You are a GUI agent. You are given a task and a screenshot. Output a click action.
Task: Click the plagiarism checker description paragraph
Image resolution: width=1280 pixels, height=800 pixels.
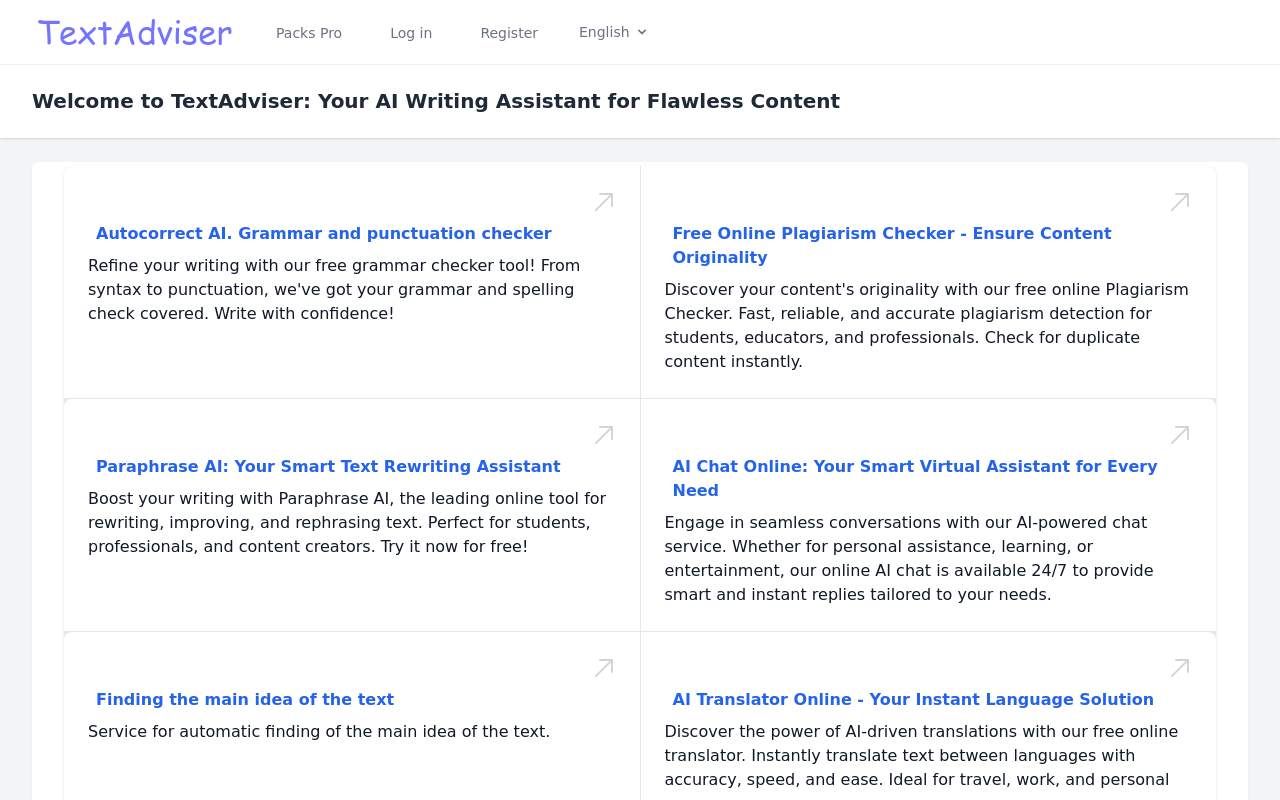[927, 325]
